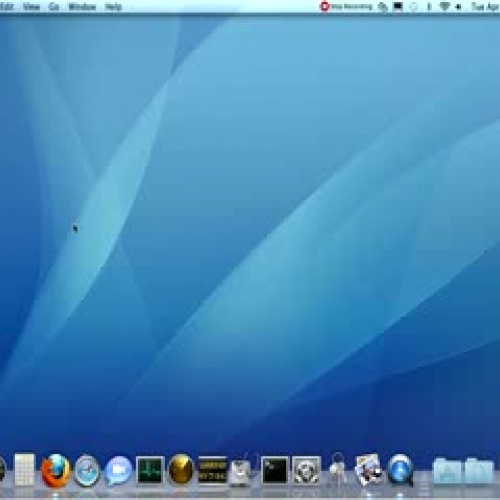Image resolution: width=500 pixels, height=500 pixels.
Task: Click the blue magnifier dock icon
Action: point(401,470)
